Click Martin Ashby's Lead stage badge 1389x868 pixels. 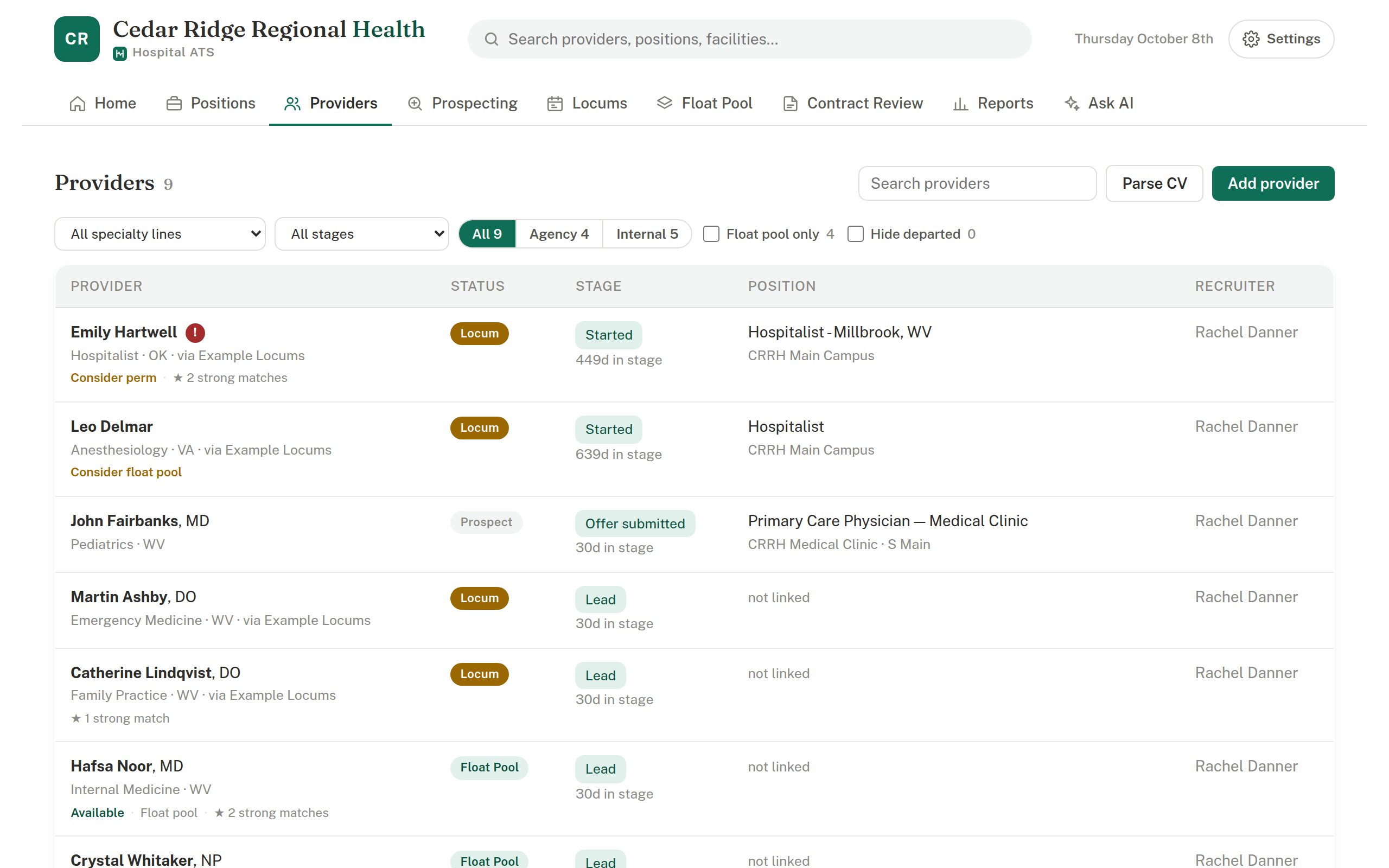pos(601,599)
